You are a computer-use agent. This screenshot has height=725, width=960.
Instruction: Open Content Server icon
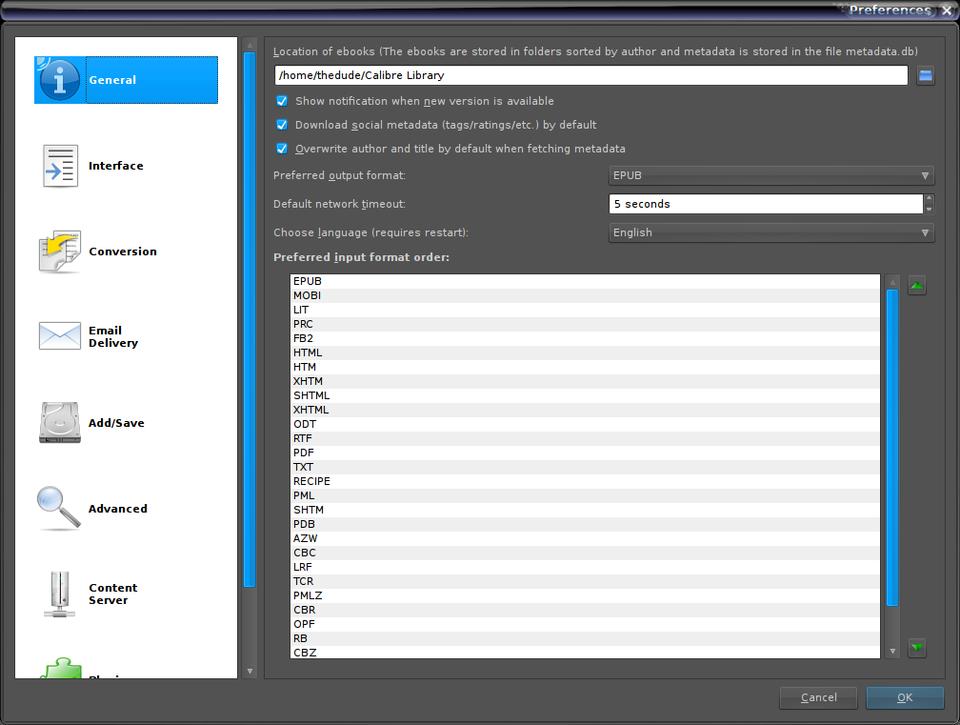click(59, 594)
